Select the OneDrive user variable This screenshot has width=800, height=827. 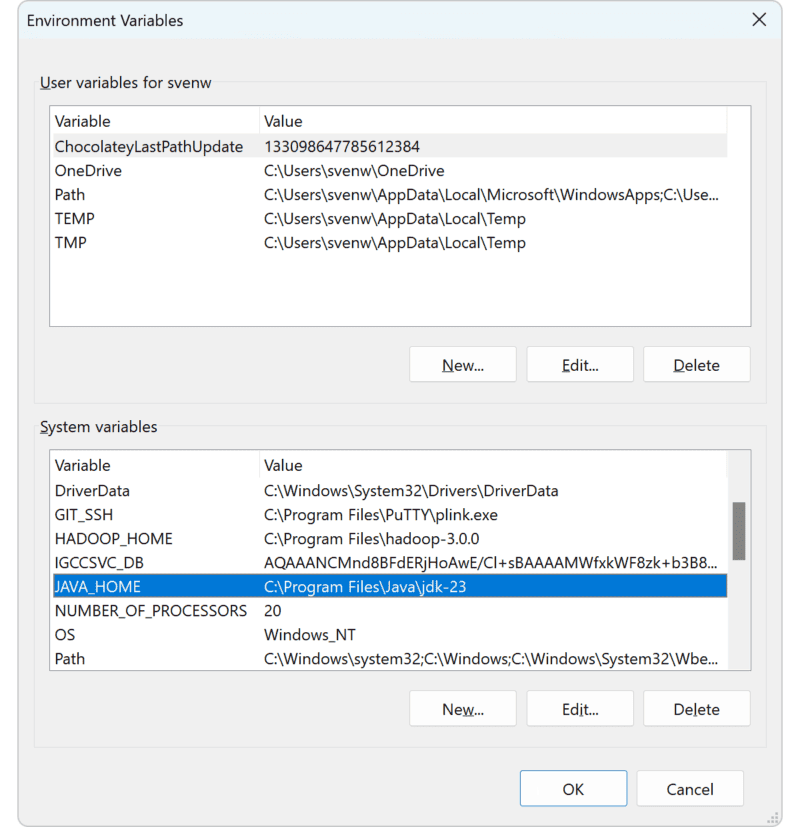pyautogui.click(x=150, y=170)
